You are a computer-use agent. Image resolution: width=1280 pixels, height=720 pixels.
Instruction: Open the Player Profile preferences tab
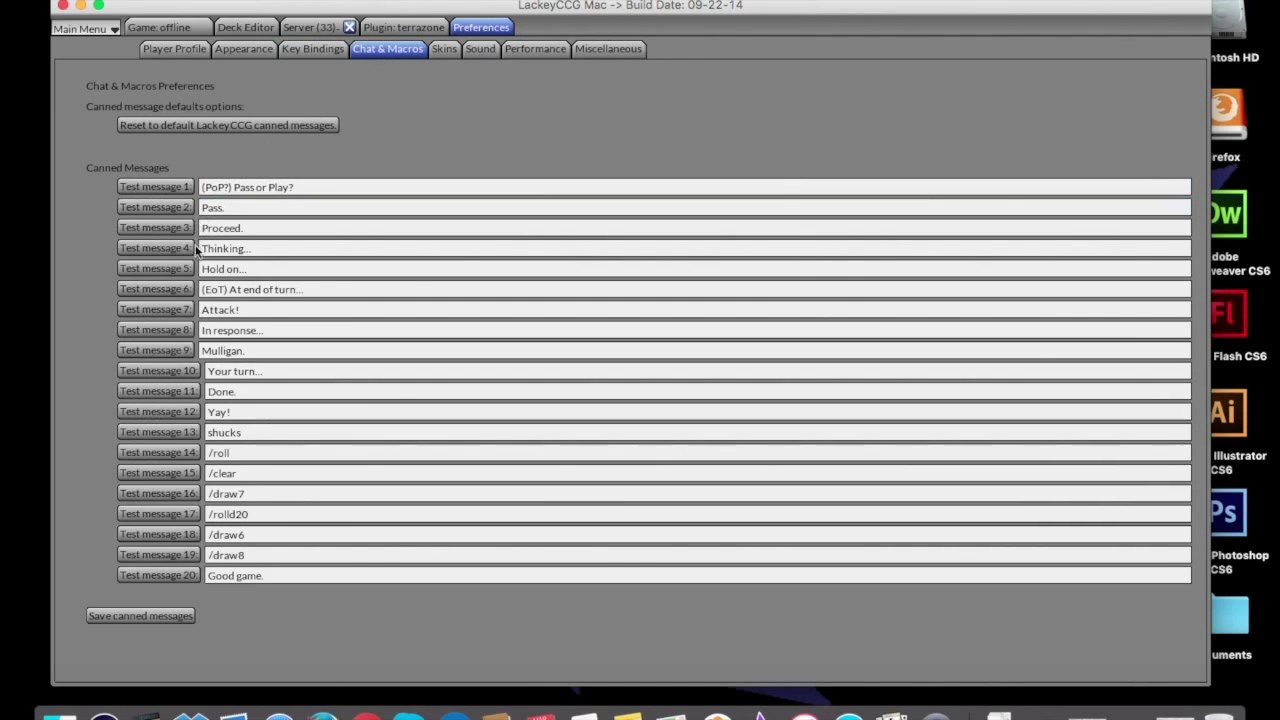174,49
